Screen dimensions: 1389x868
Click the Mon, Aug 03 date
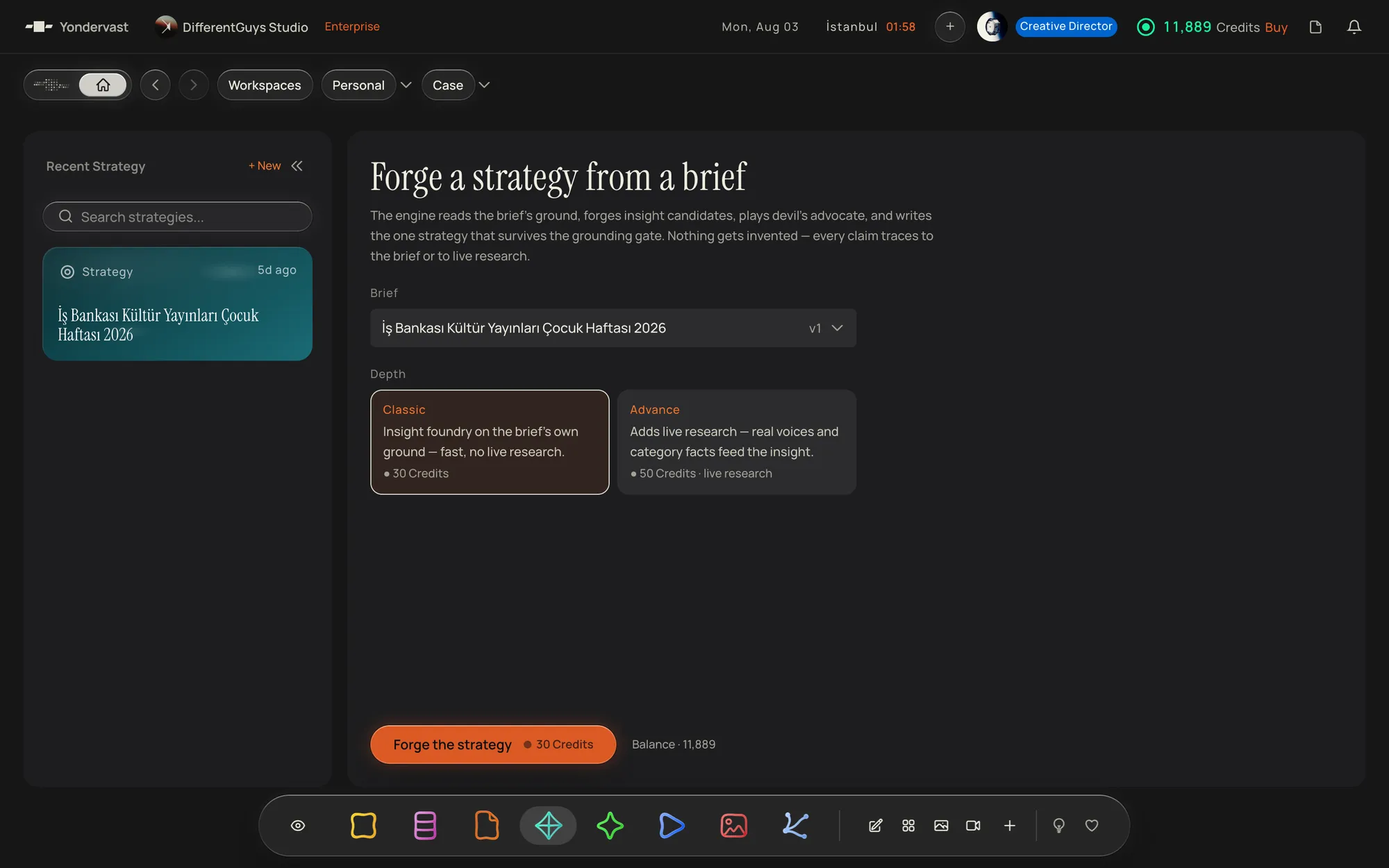(760, 26)
